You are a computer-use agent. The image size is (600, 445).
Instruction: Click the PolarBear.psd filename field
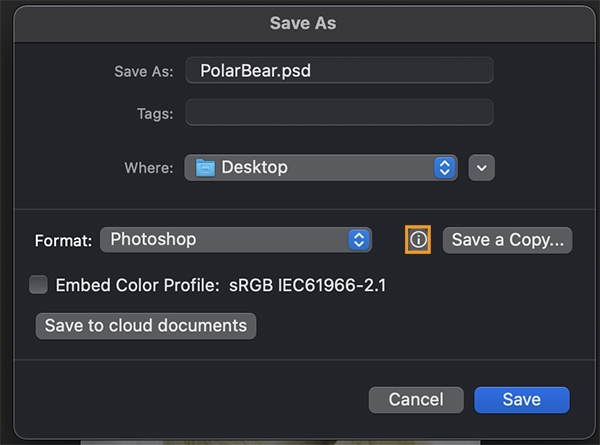pos(339,70)
